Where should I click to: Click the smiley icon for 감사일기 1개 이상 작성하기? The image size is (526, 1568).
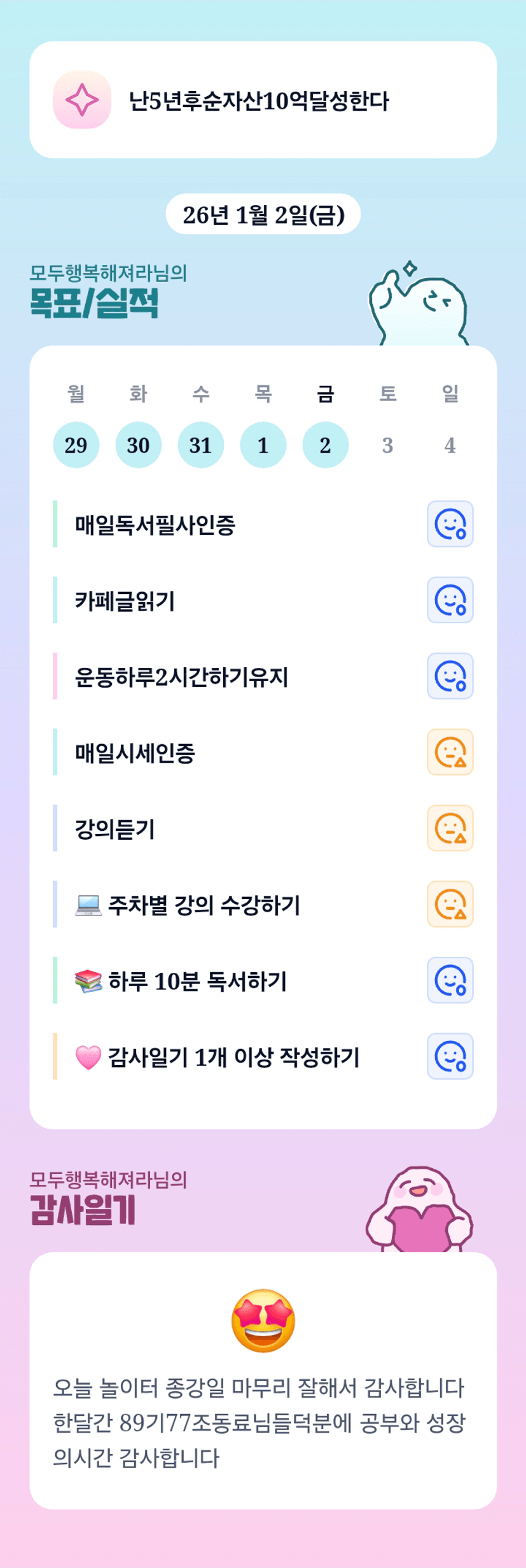(x=450, y=1056)
